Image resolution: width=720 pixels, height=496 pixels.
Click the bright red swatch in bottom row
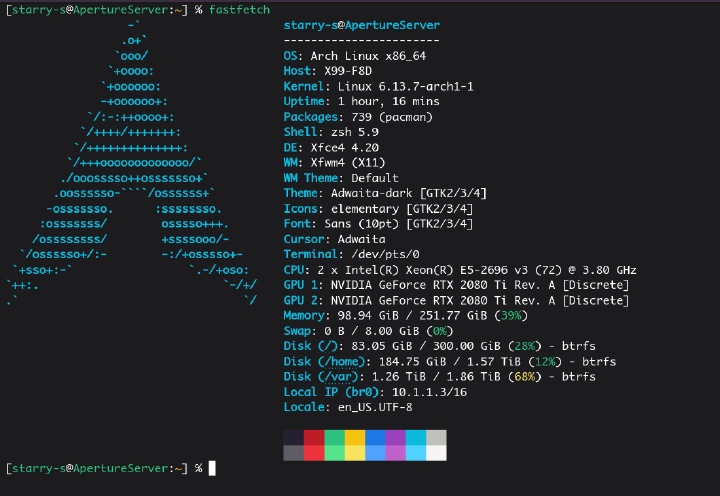(314, 453)
